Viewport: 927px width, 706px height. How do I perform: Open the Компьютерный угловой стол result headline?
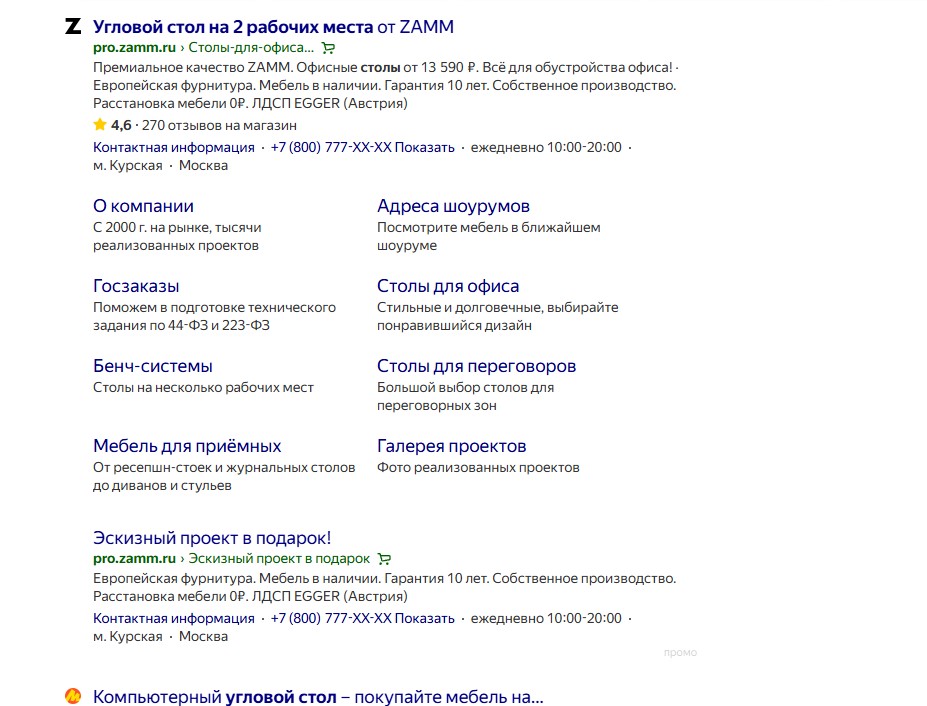point(318,697)
